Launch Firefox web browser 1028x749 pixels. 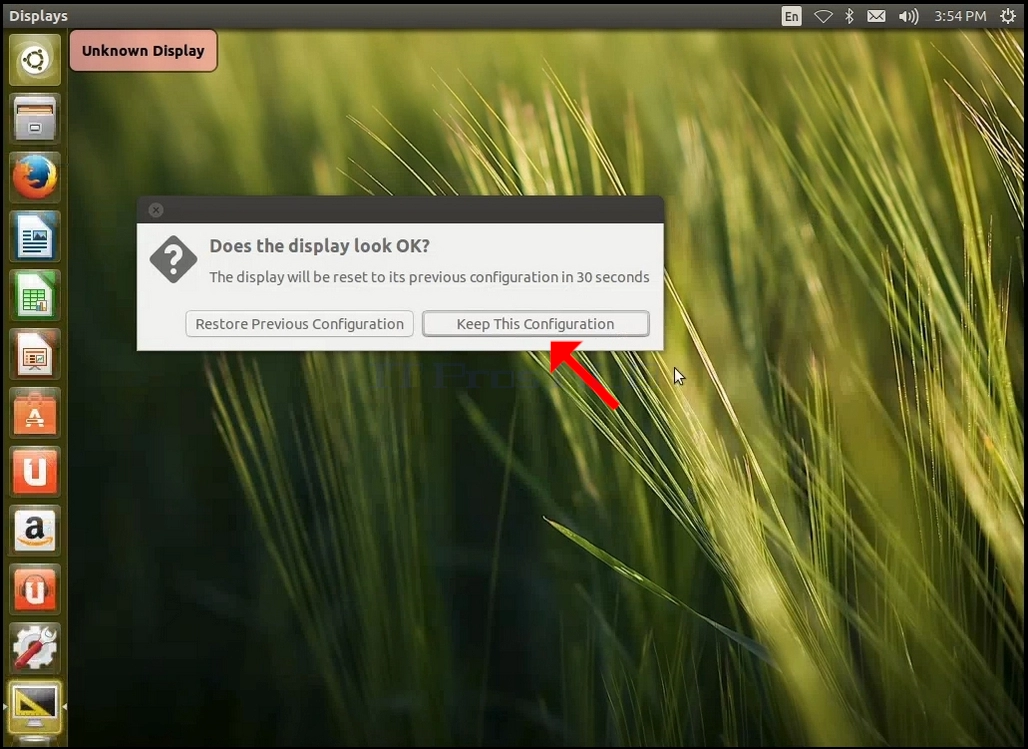35,178
